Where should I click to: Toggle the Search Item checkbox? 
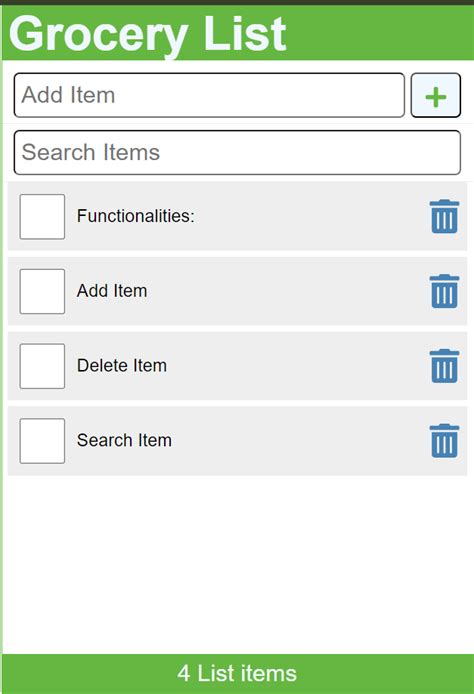click(x=42, y=441)
